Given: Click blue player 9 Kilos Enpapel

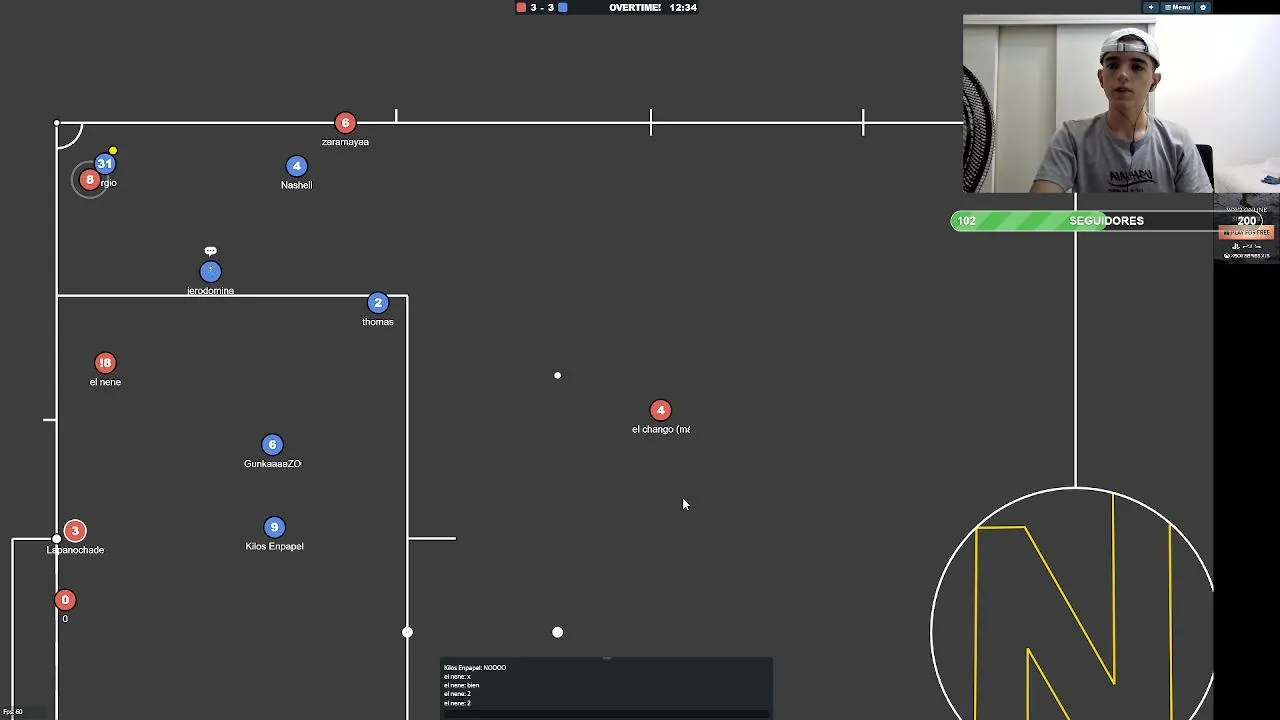Looking at the screenshot, I should 274,527.
